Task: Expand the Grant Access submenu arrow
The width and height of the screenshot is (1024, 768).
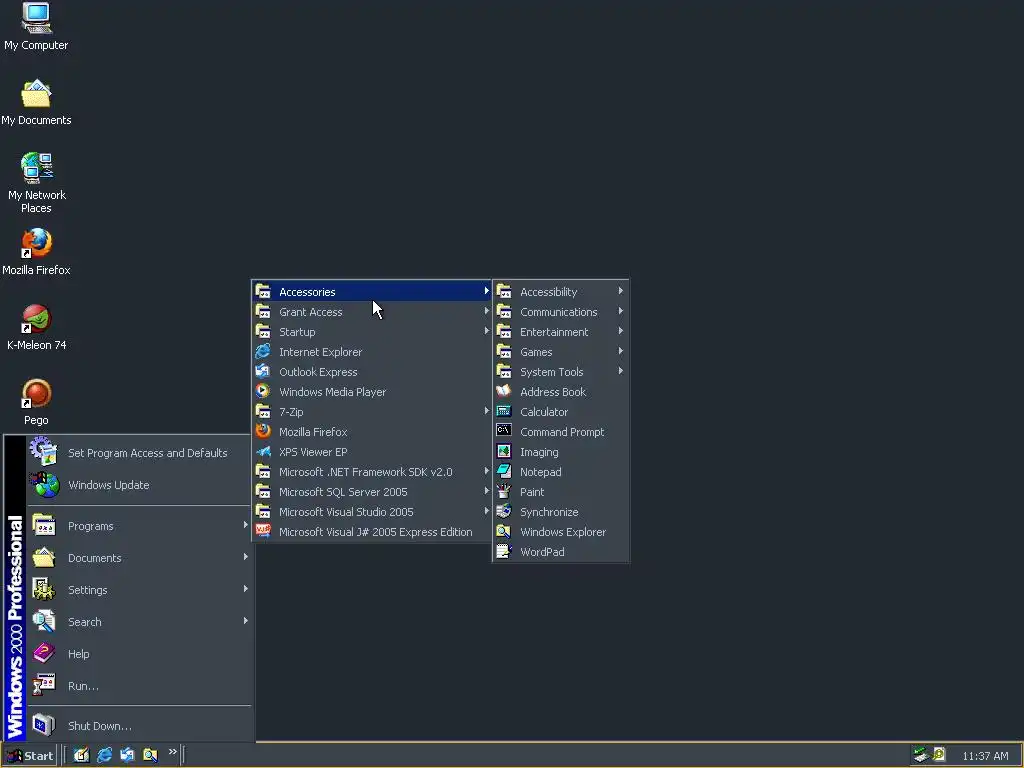Action: point(487,312)
